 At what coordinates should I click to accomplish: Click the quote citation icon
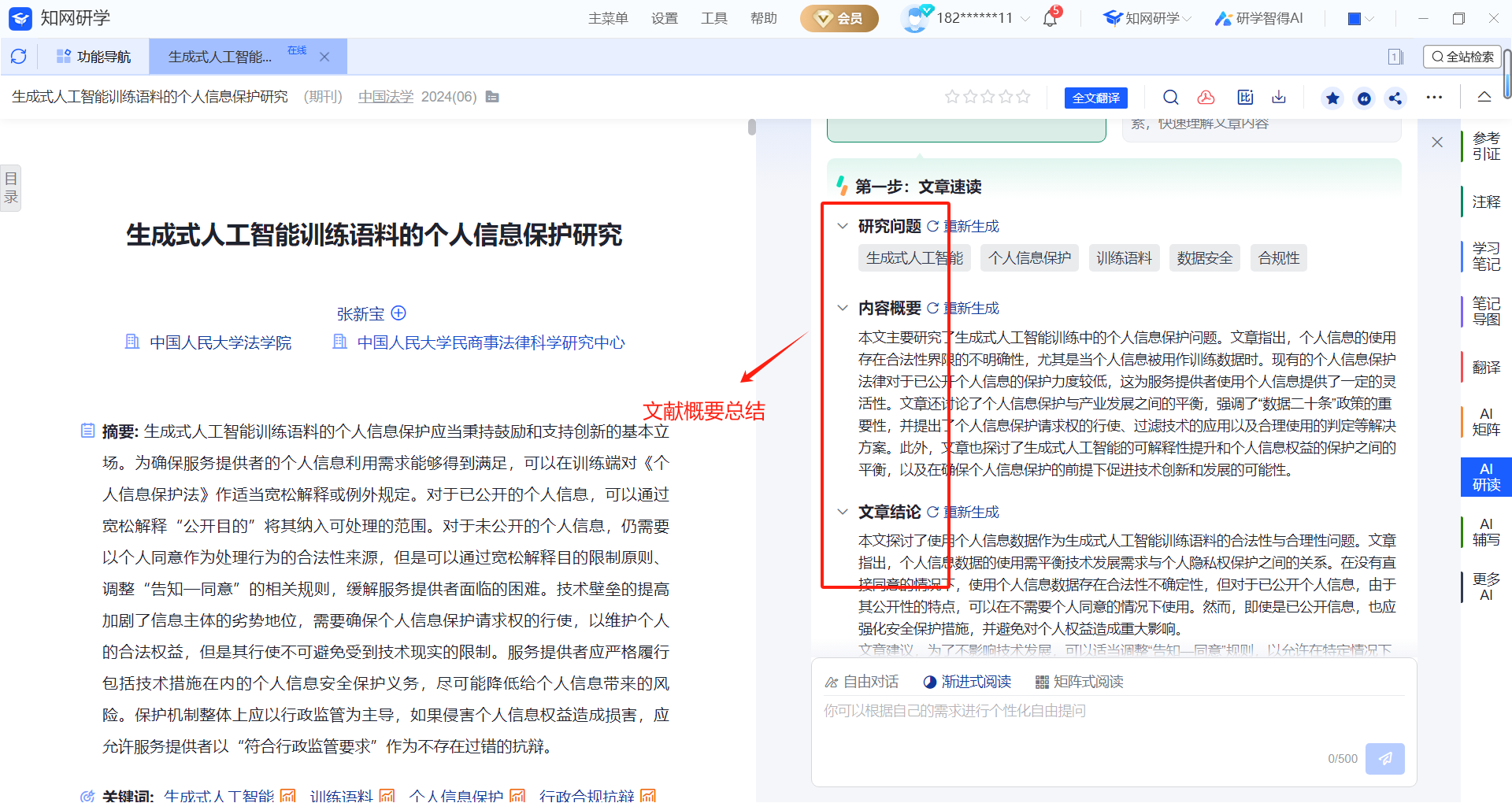1364,98
